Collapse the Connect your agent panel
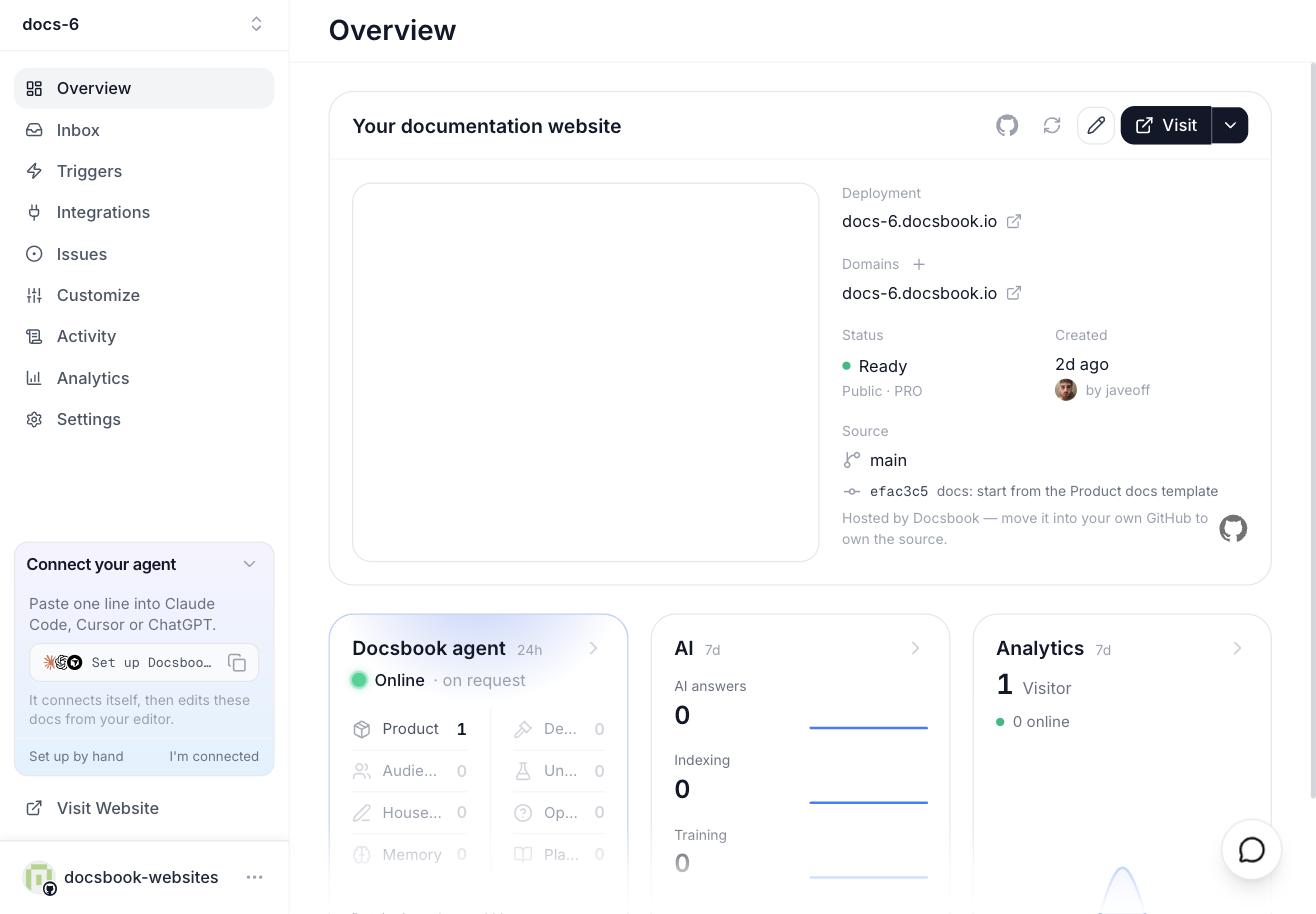This screenshot has height=914, width=1316. [x=249, y=564]
